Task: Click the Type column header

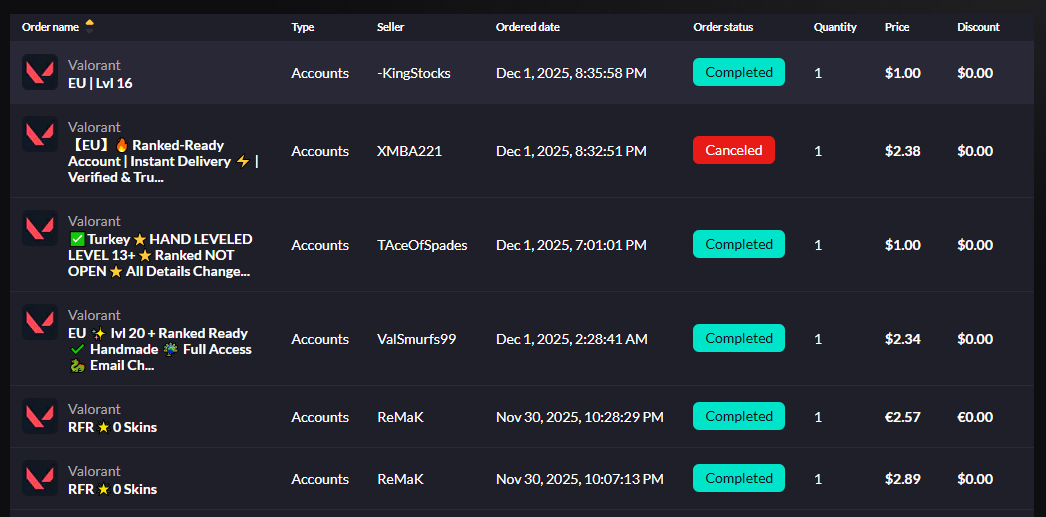Action: pos(303,27)
